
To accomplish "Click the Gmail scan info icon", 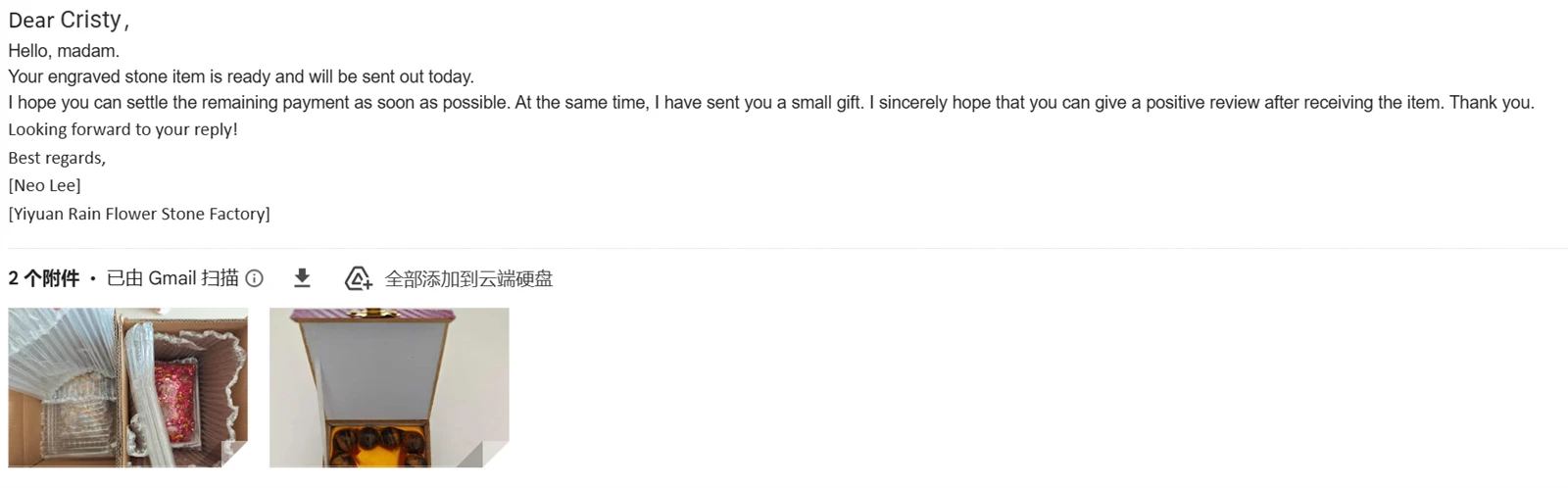I will [x=254, y=278].
